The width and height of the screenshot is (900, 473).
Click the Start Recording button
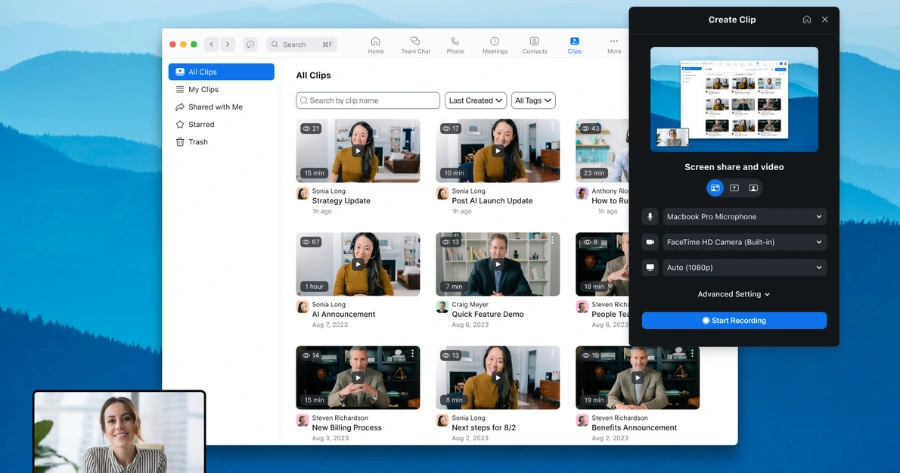coord(734,320)
